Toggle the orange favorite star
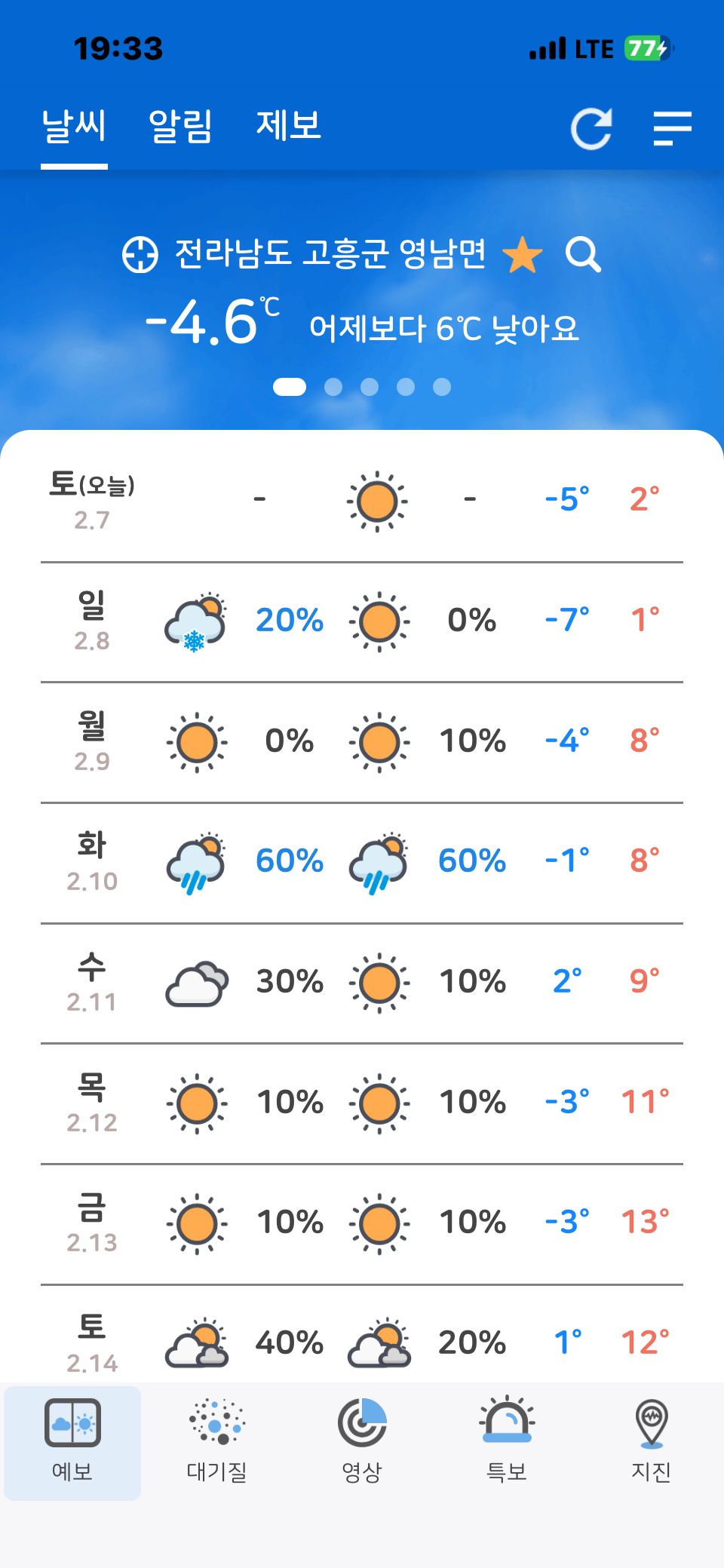This screenshot has width=724, height=1568. [522, 255]
